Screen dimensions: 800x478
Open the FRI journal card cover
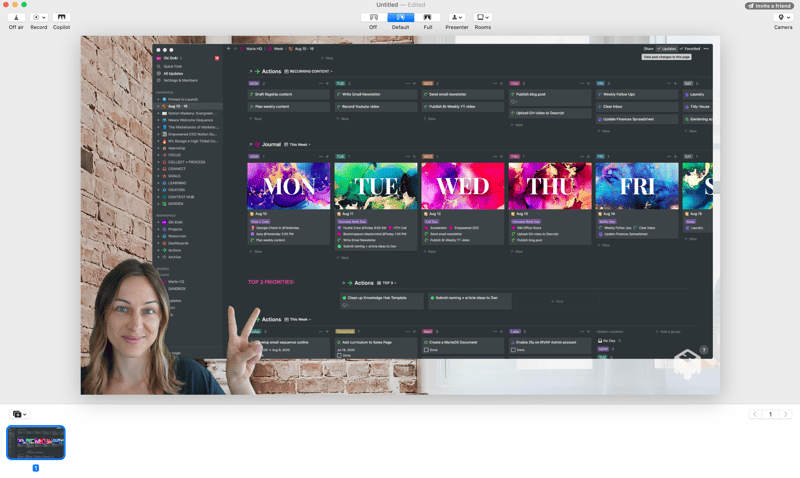[x=637, y=186]
